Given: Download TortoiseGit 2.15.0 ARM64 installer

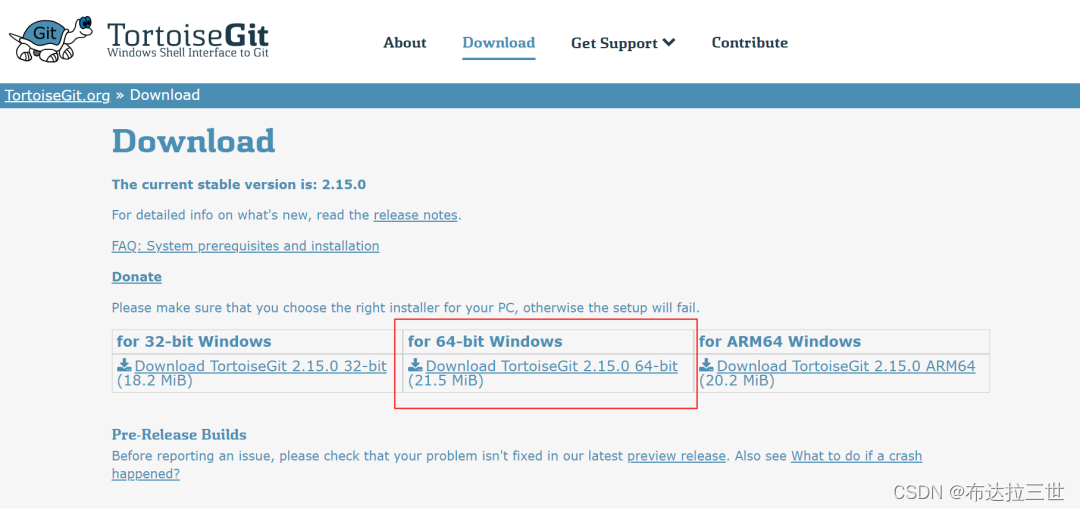Looking at the screenshot, I should click(846, 366).
